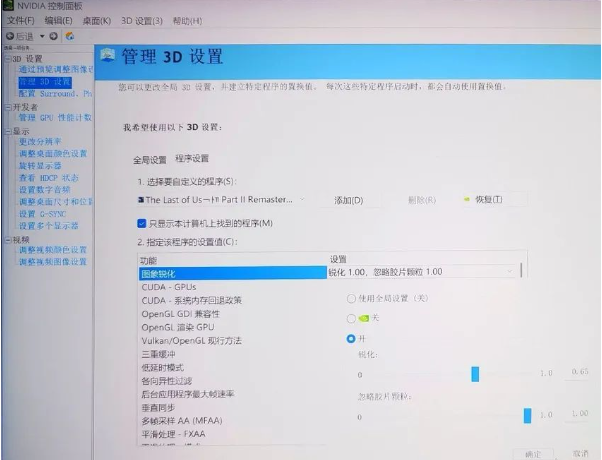Image resolution: width=602 pixels, height=460 pixels.
Task: Collapse the 开发者 tree node
Action: (8, 107)
